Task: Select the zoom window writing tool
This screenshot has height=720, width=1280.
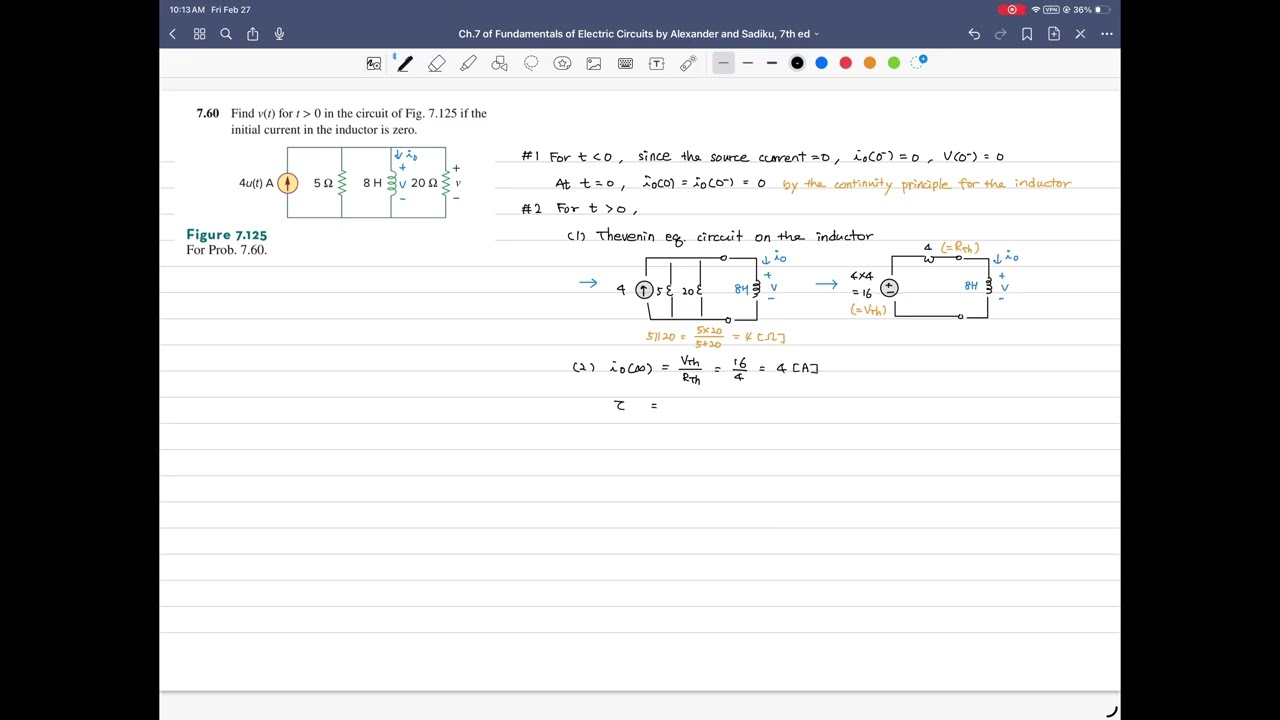Action: tap(374, 63)
